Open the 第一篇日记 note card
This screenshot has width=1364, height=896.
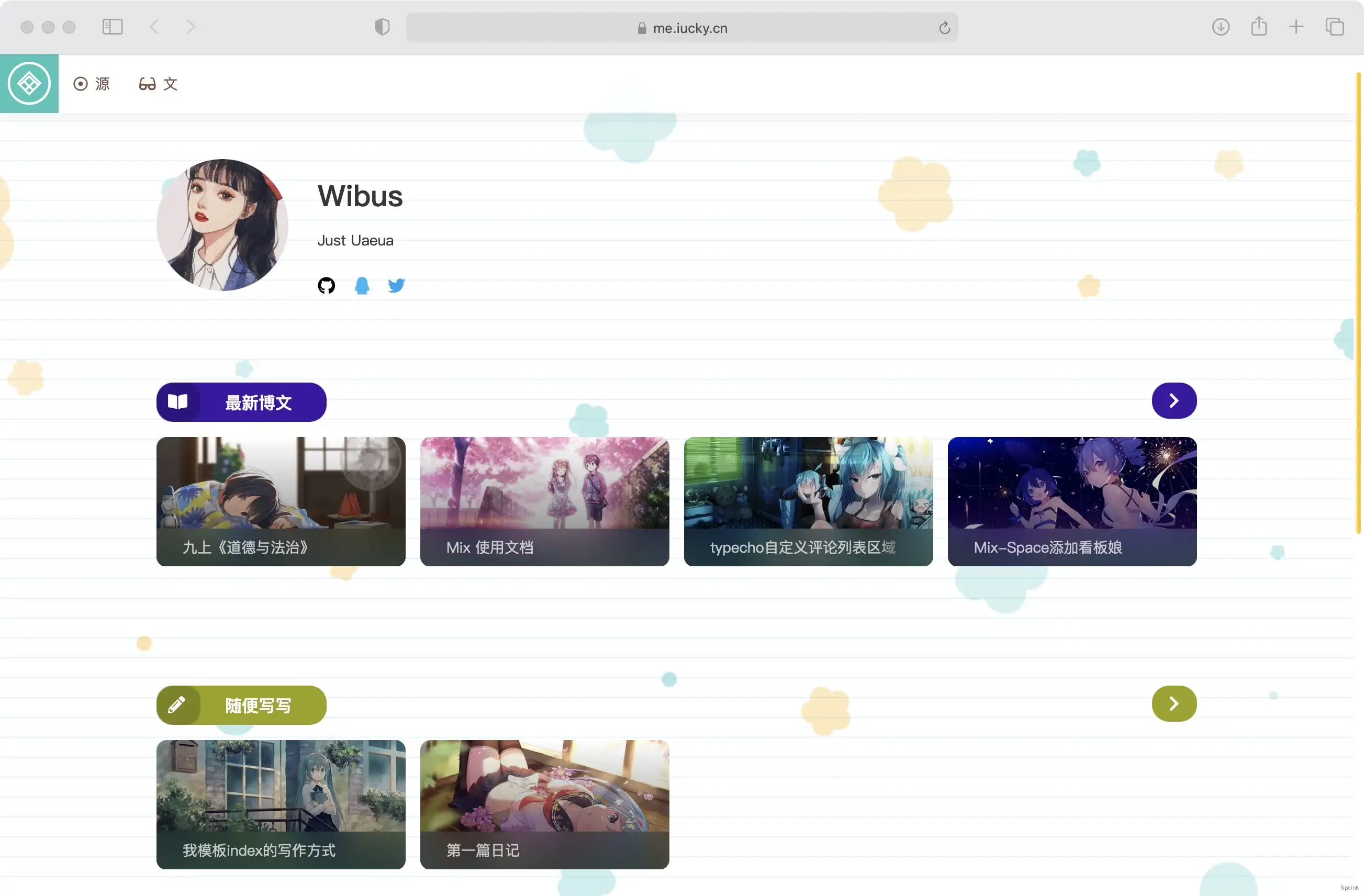point(544,804)
